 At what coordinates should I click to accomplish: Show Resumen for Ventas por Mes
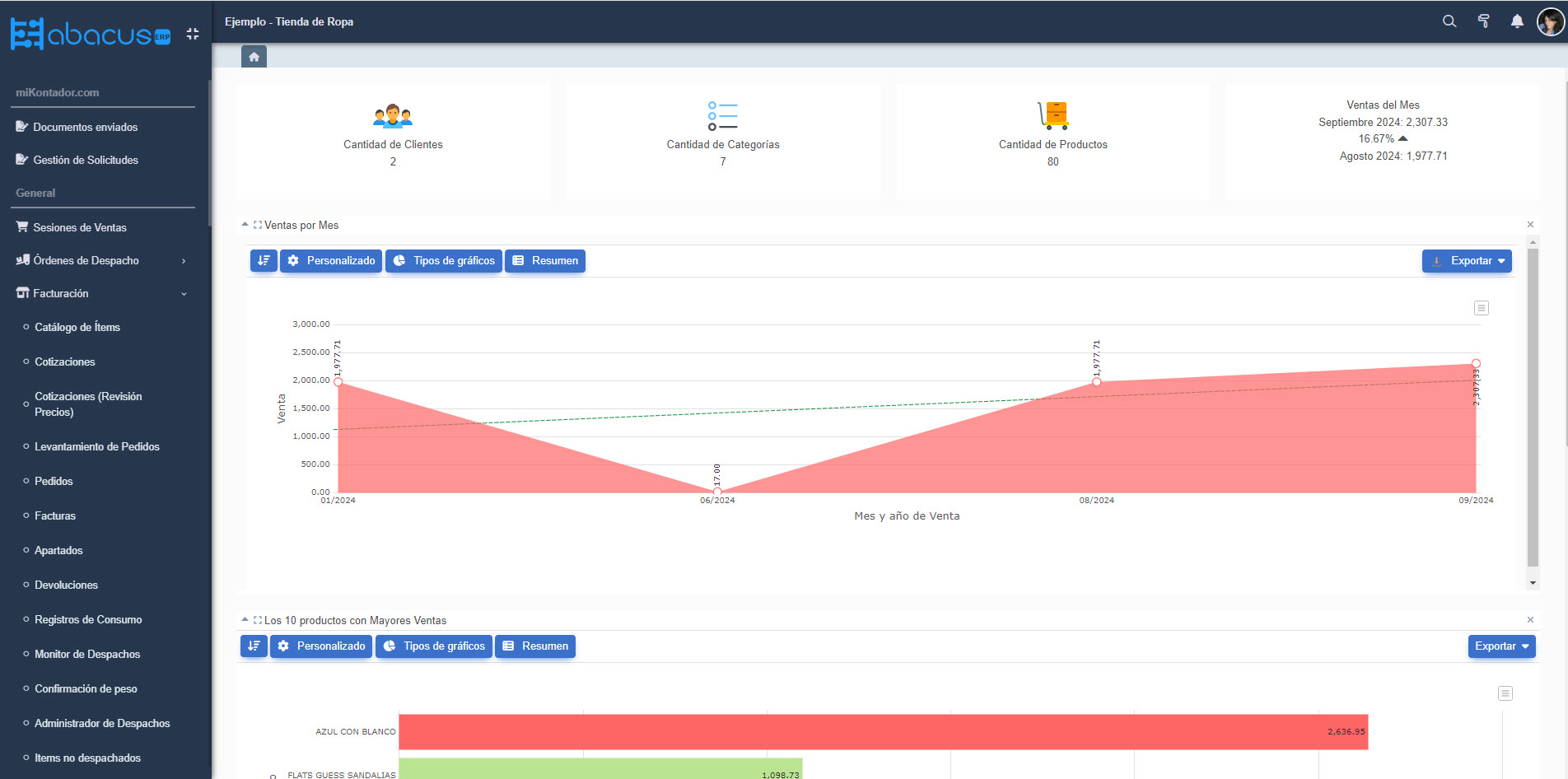(x=545, y=261)
